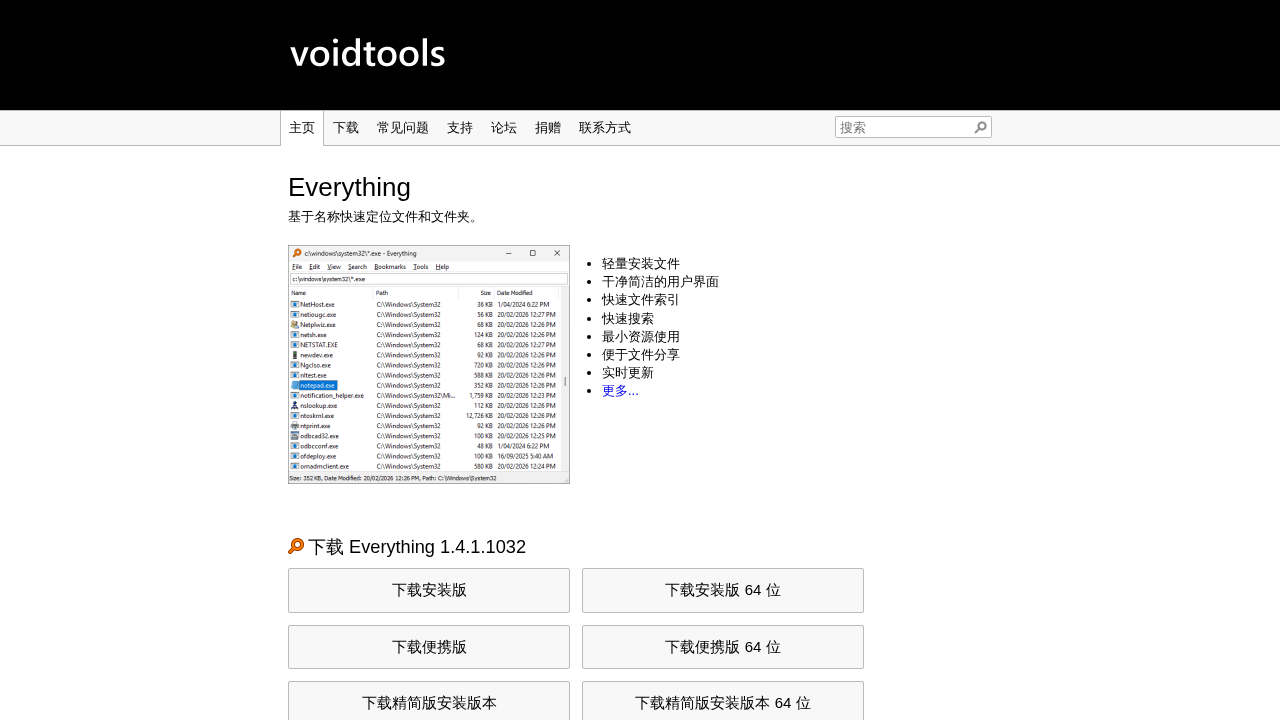The width and height of the screenshot is (1280, 720).
Task: Click the 实时更新 list item
Action: click(x=628, y=373)
